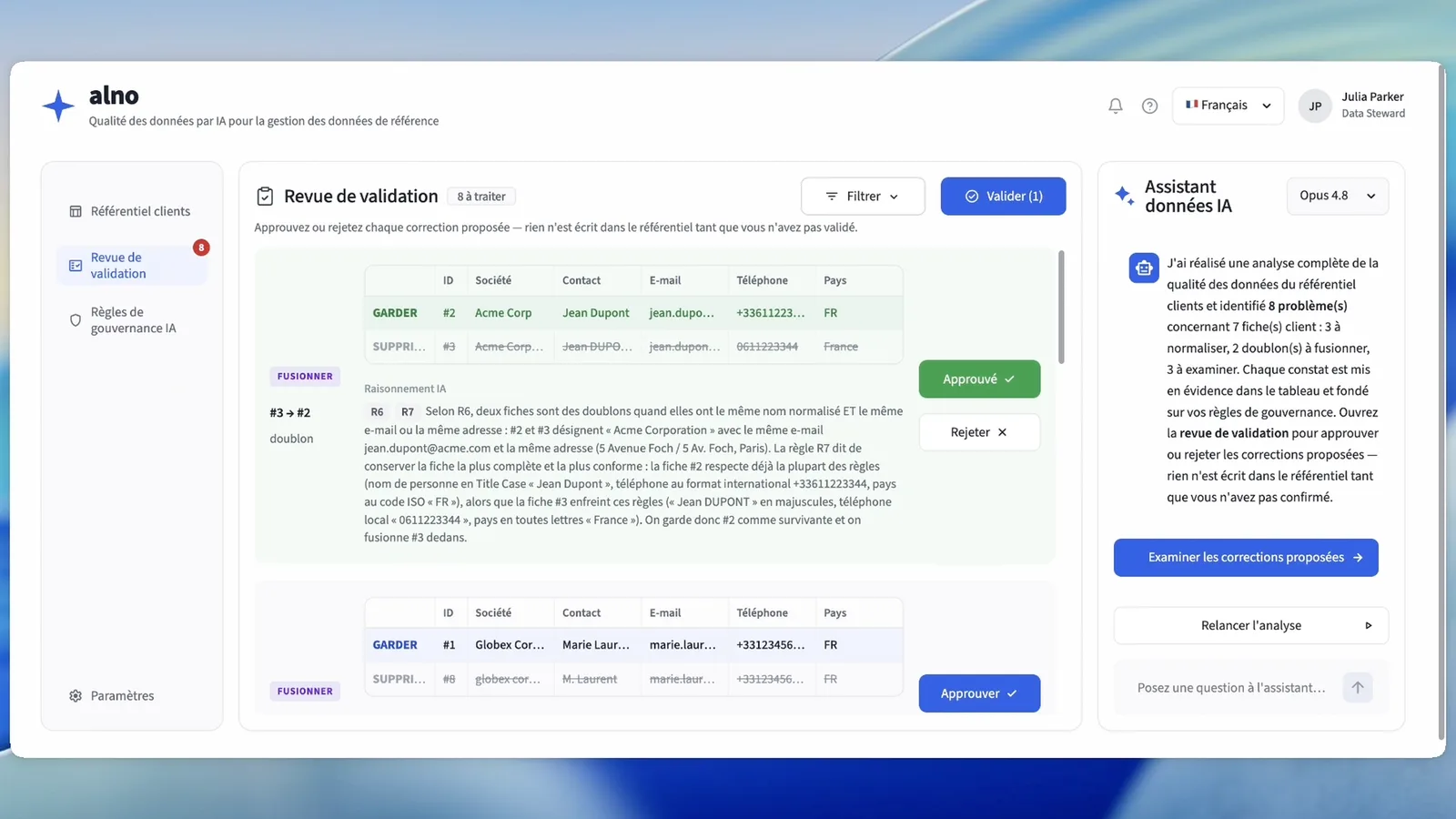Click the #3 → #2 merge label
This screenshot has width=1456, height=819.
(290, 413)
